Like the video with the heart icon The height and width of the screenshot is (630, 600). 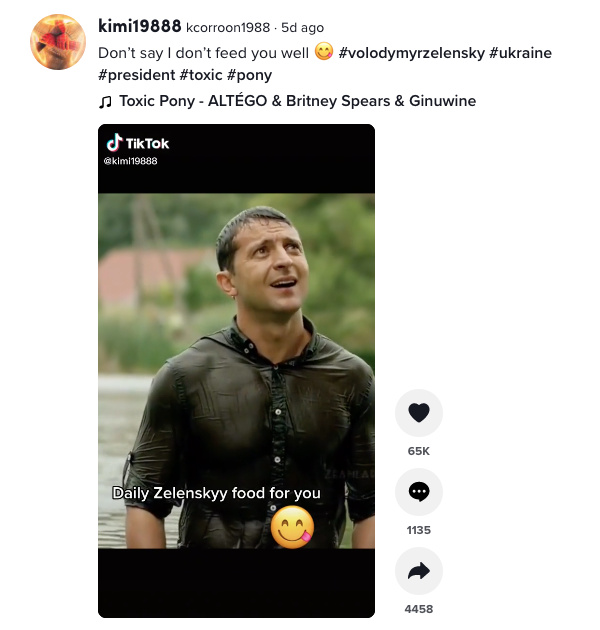(419, 412)
